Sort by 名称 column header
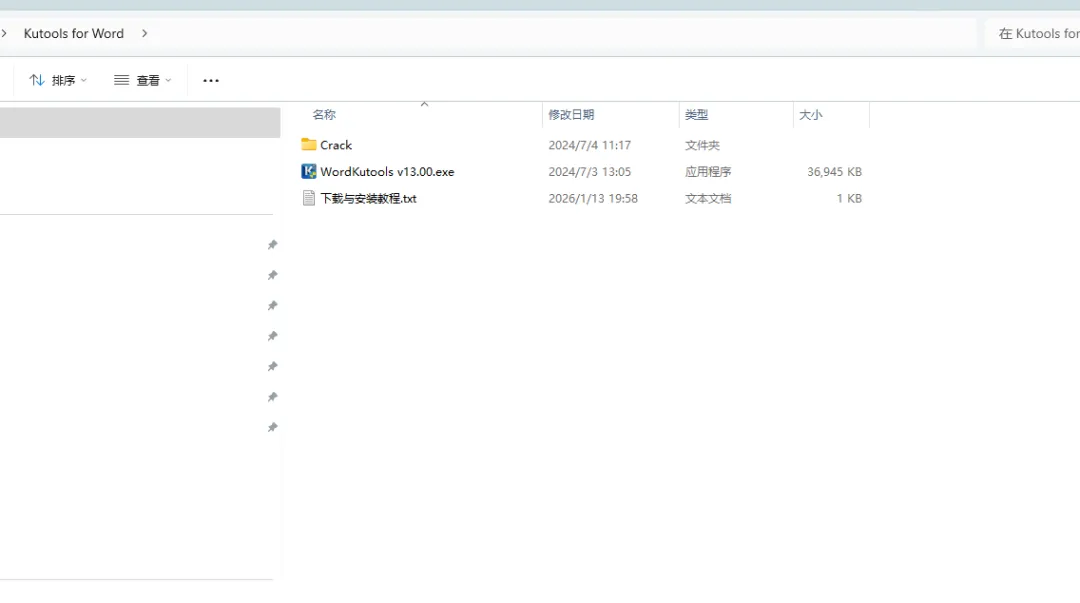Screen dimensions: 1080x603 click(x=324, y=114)
